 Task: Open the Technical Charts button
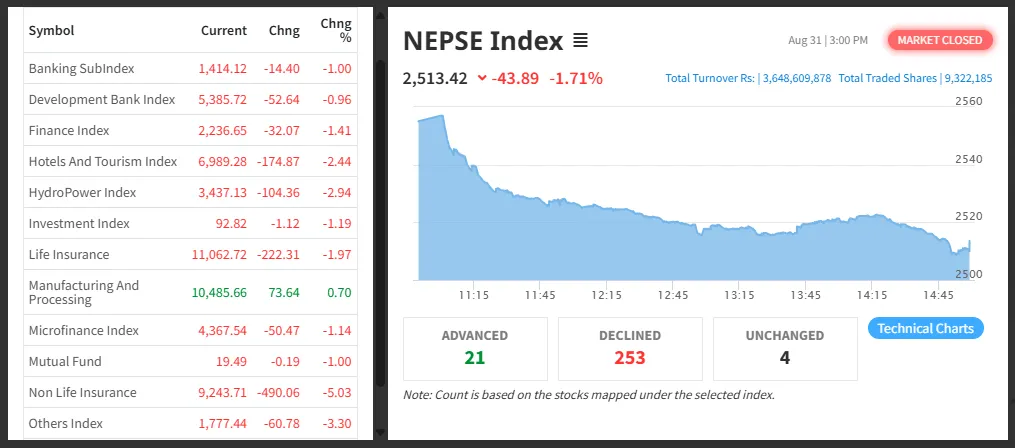point(925,328)
